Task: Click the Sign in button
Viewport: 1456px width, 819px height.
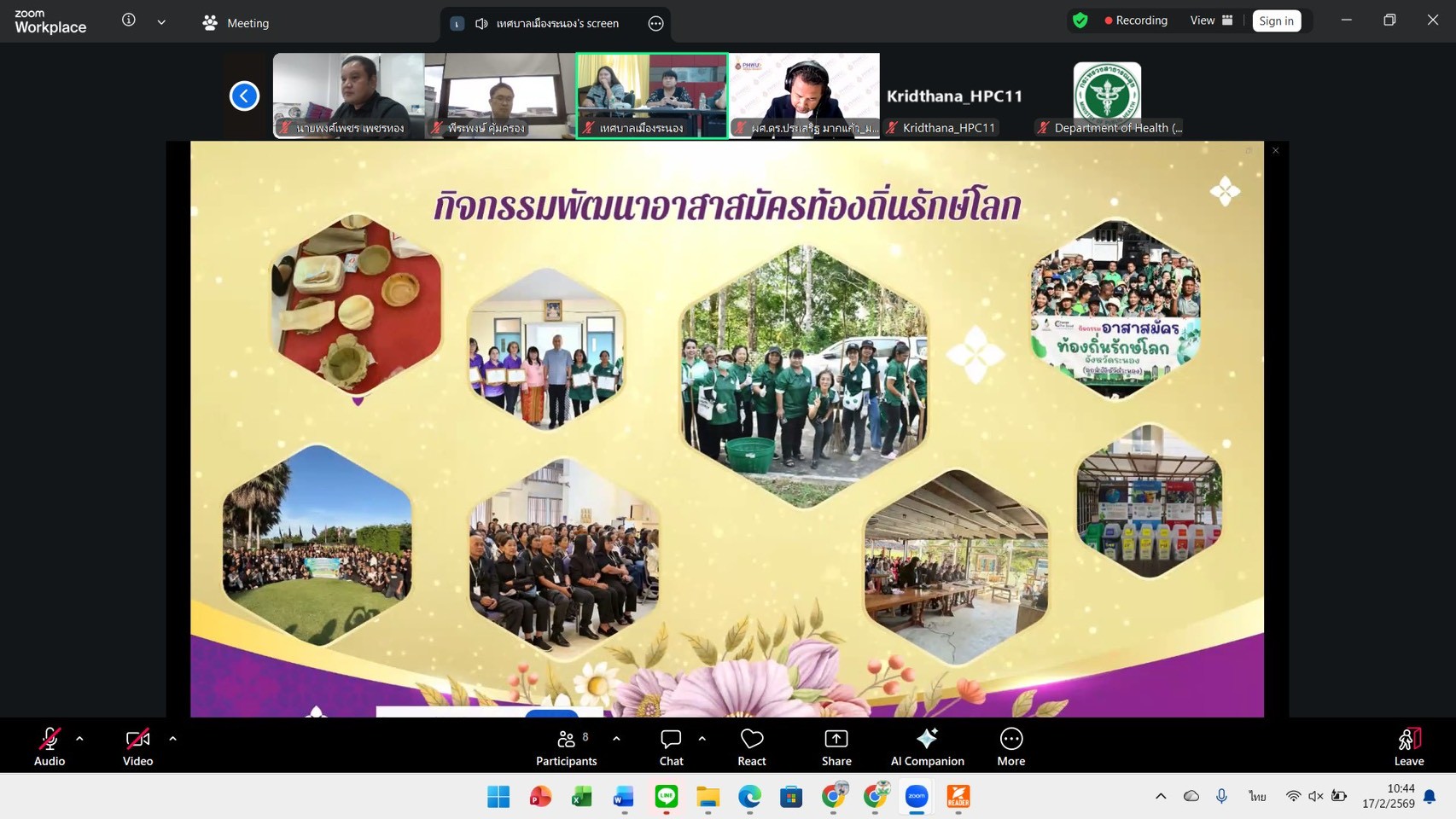Action: pyautogui.click(x=1276, y=20)
